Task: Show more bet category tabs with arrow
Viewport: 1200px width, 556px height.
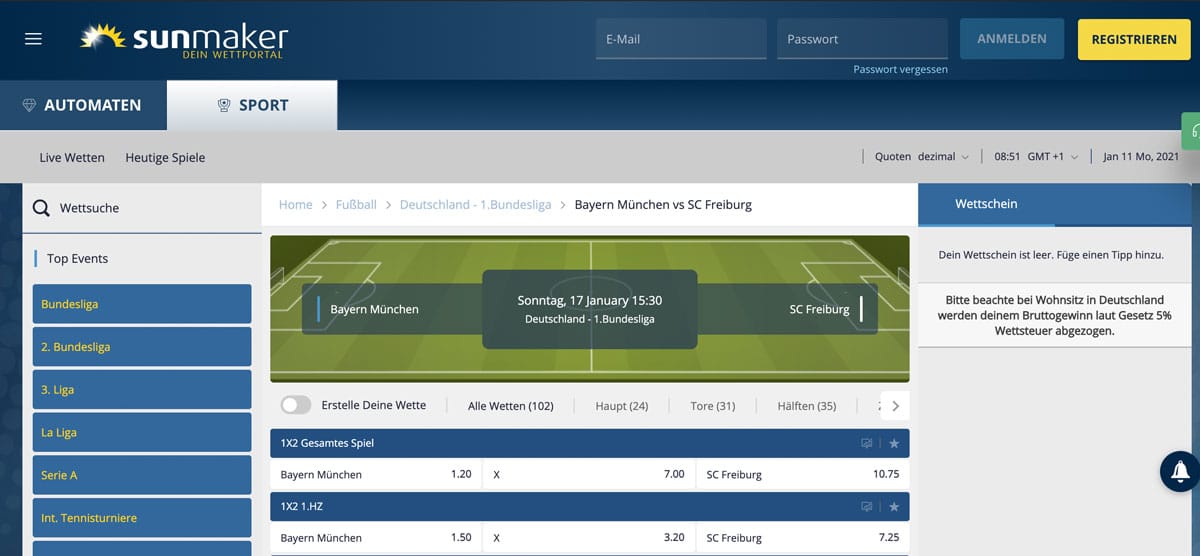Action: point(895,406)
